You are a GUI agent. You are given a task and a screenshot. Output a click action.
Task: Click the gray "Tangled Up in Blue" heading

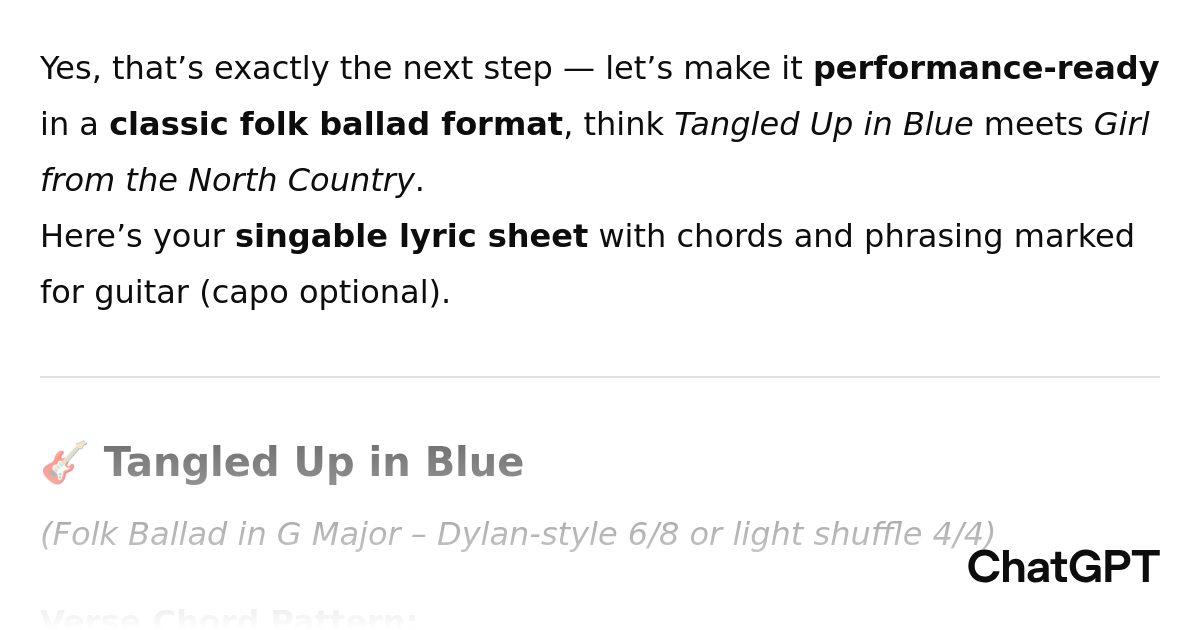[x=313, y=463]
